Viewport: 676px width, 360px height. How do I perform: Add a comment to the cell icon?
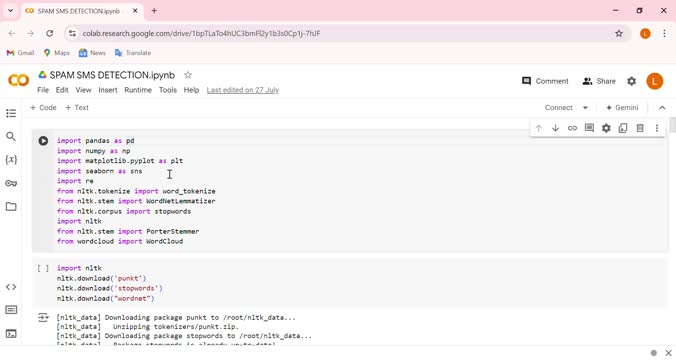589,128
